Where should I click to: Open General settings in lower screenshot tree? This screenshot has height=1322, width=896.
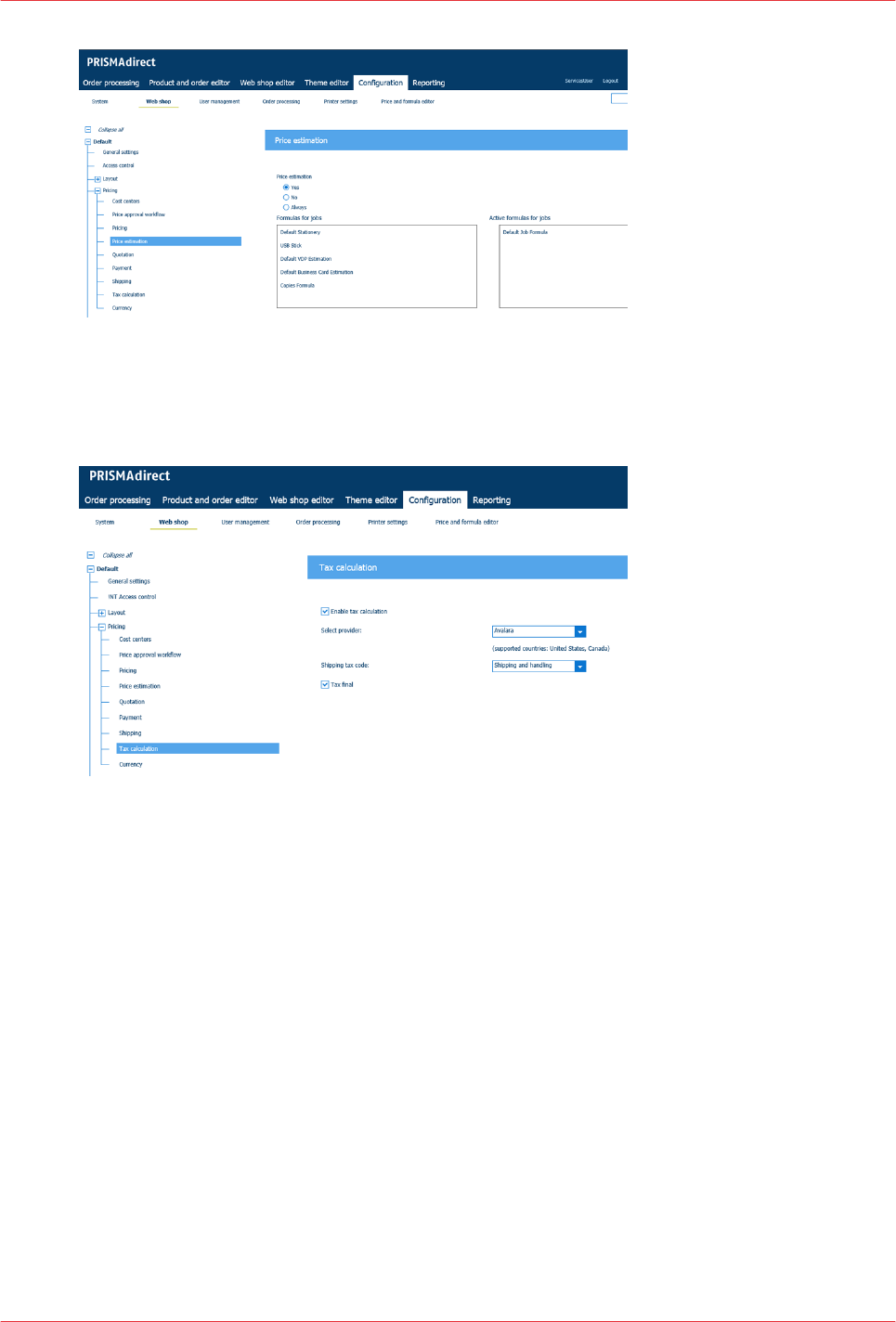[129, 581]
